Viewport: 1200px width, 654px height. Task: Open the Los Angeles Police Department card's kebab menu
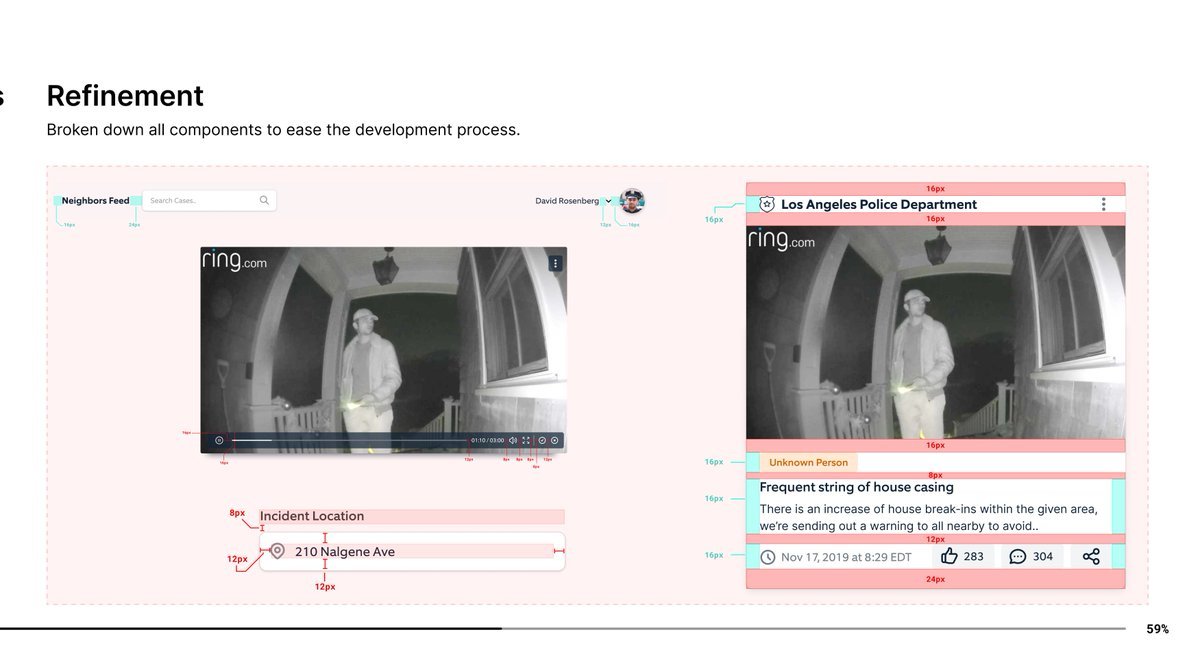[x=1103, y=204]
